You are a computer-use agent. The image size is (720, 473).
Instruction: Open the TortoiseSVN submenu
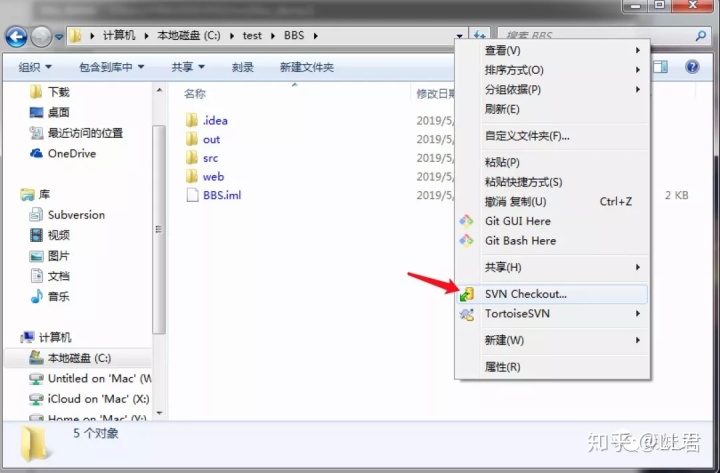pyautogui.click(x=552, y=314)
